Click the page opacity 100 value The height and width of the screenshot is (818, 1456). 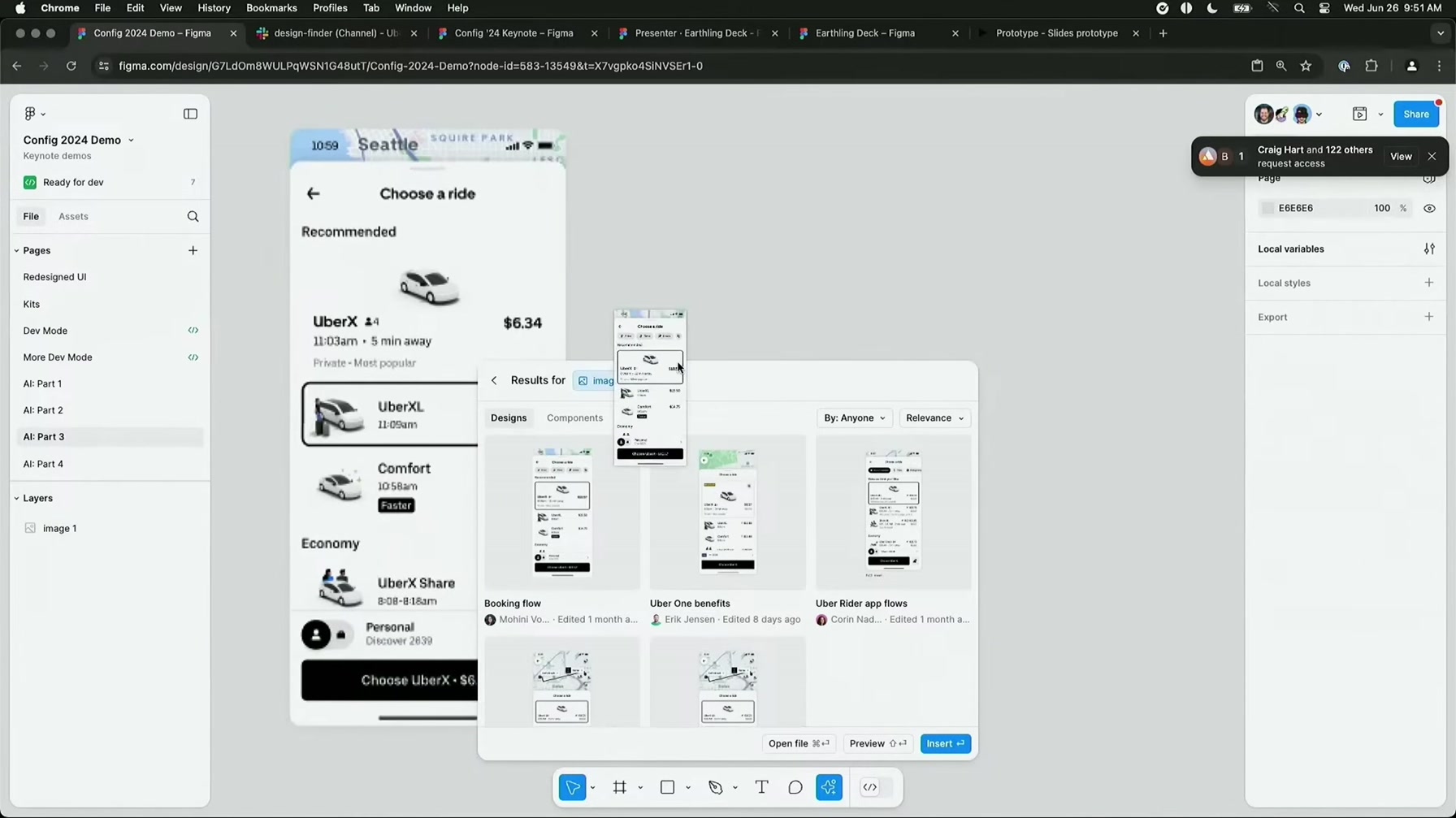click(x=1381, y=208)
